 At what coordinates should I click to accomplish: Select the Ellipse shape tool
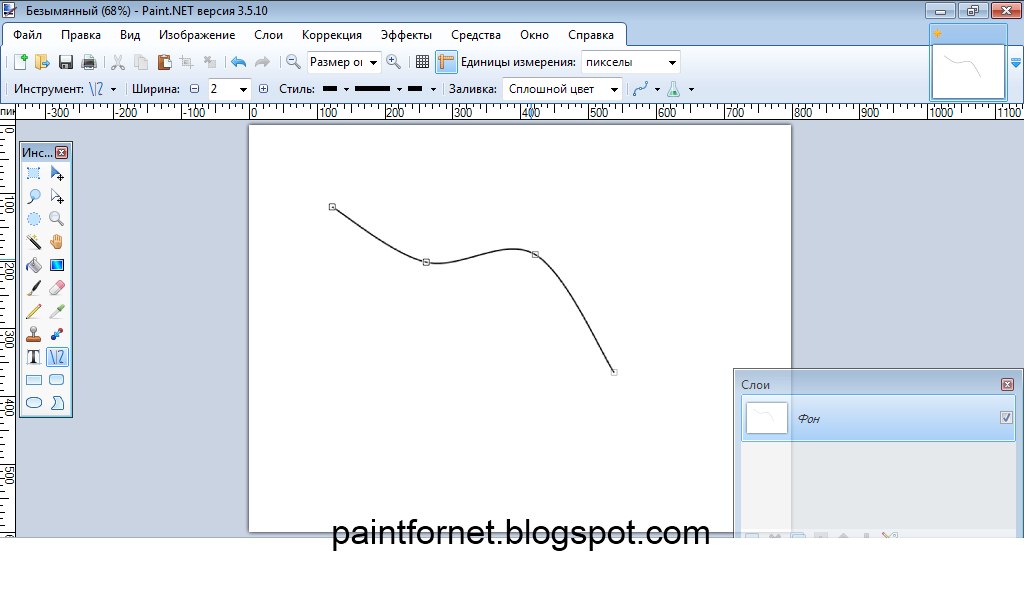[x=33, y=401]
